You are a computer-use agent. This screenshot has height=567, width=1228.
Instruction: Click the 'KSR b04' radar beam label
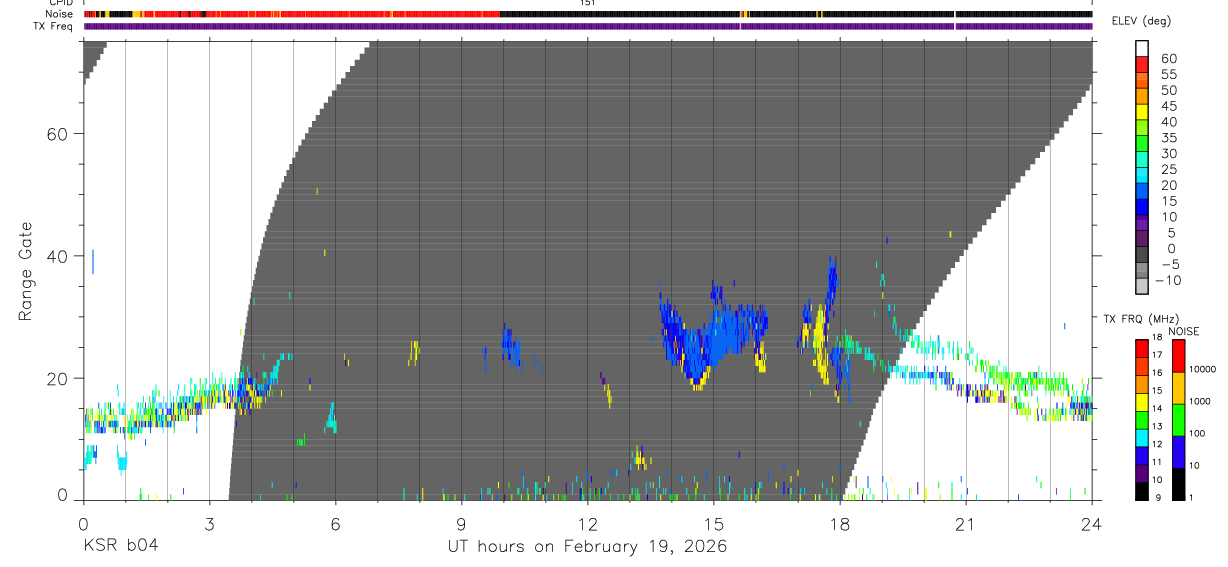click(x=120, y=546)
